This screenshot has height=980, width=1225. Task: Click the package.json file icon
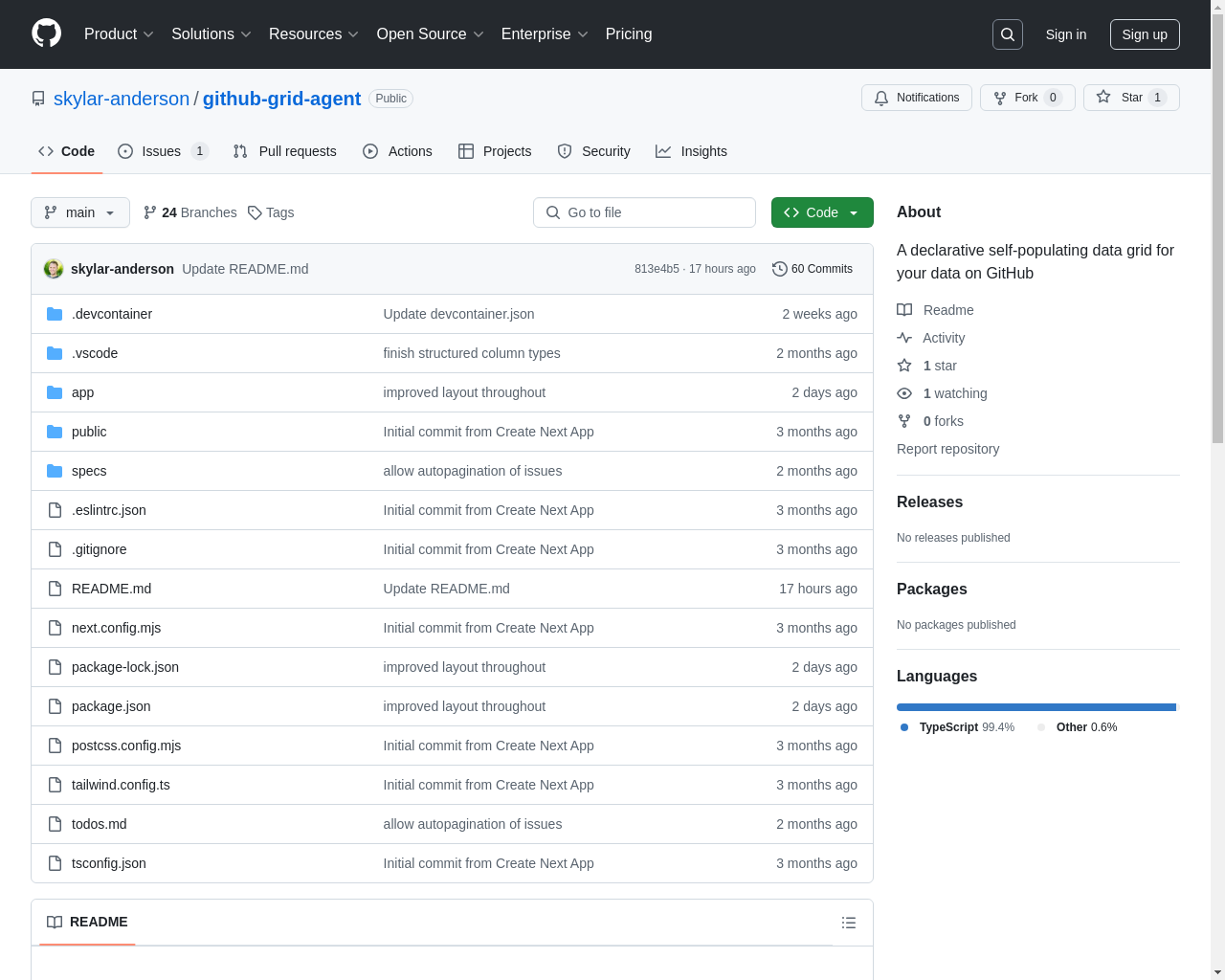tap(55, 706)
